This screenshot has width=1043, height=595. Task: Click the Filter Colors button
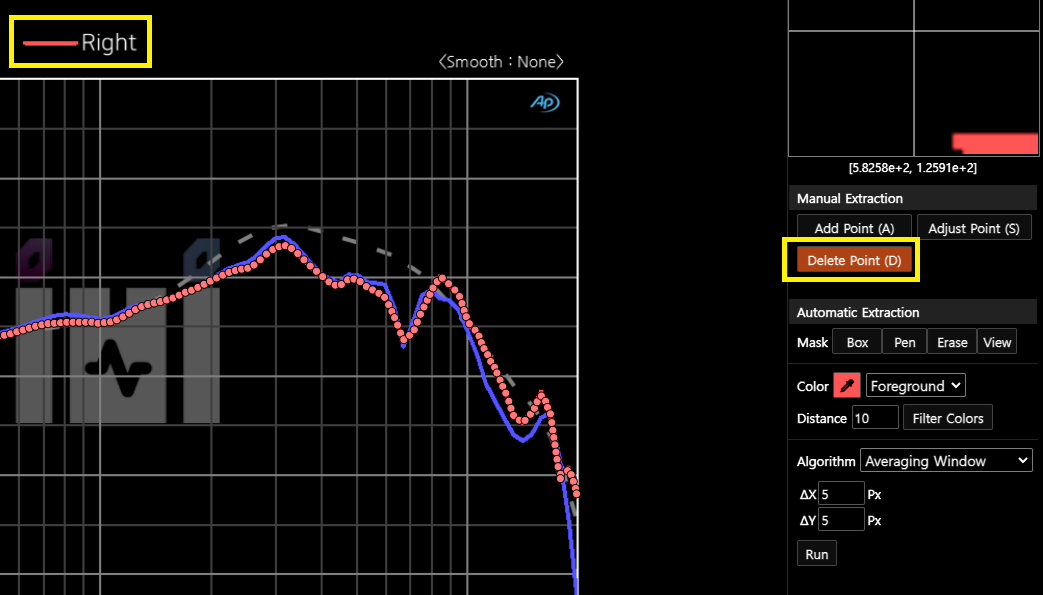tap(948, 418)
